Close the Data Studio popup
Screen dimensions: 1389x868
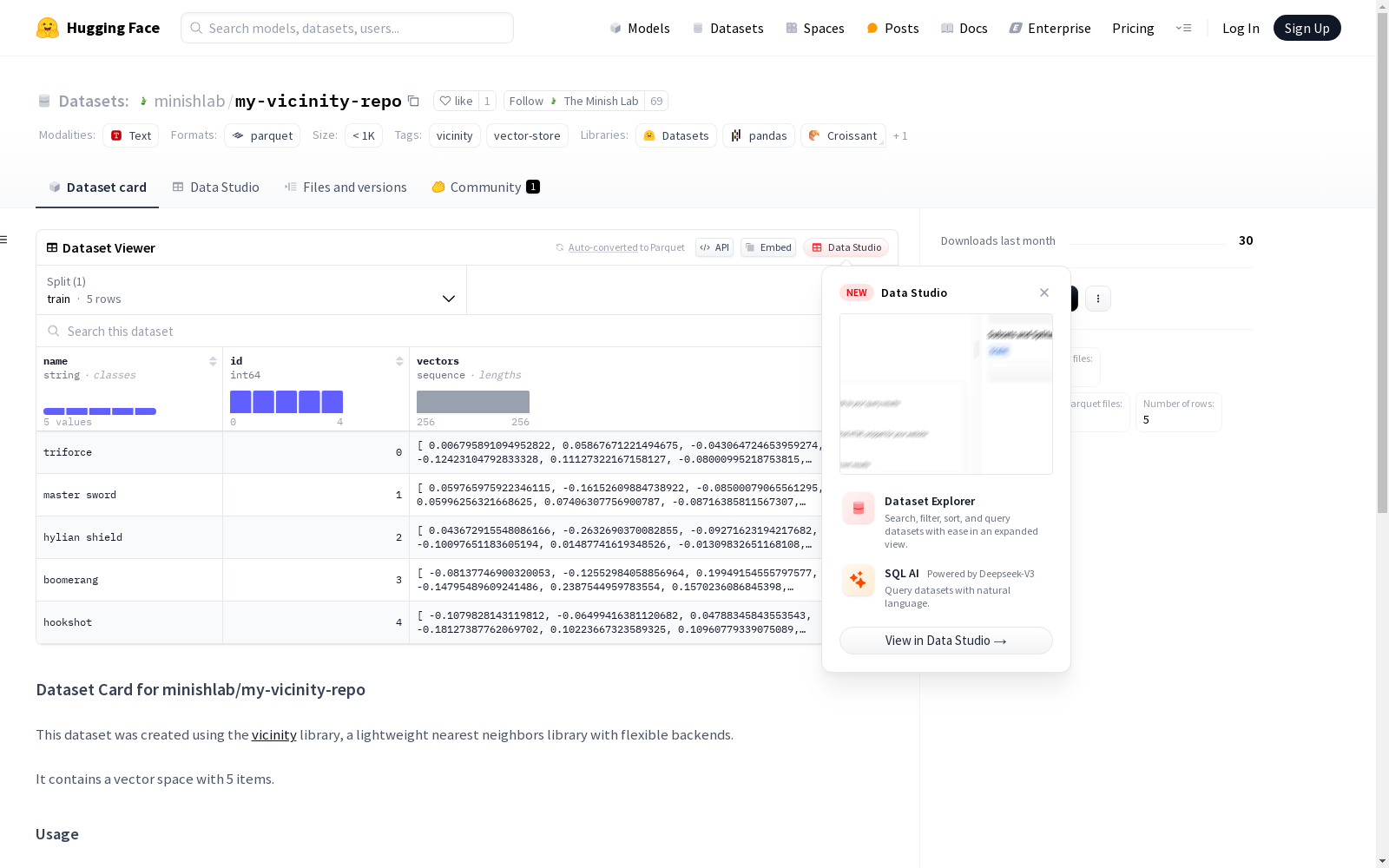(1044, 293)
